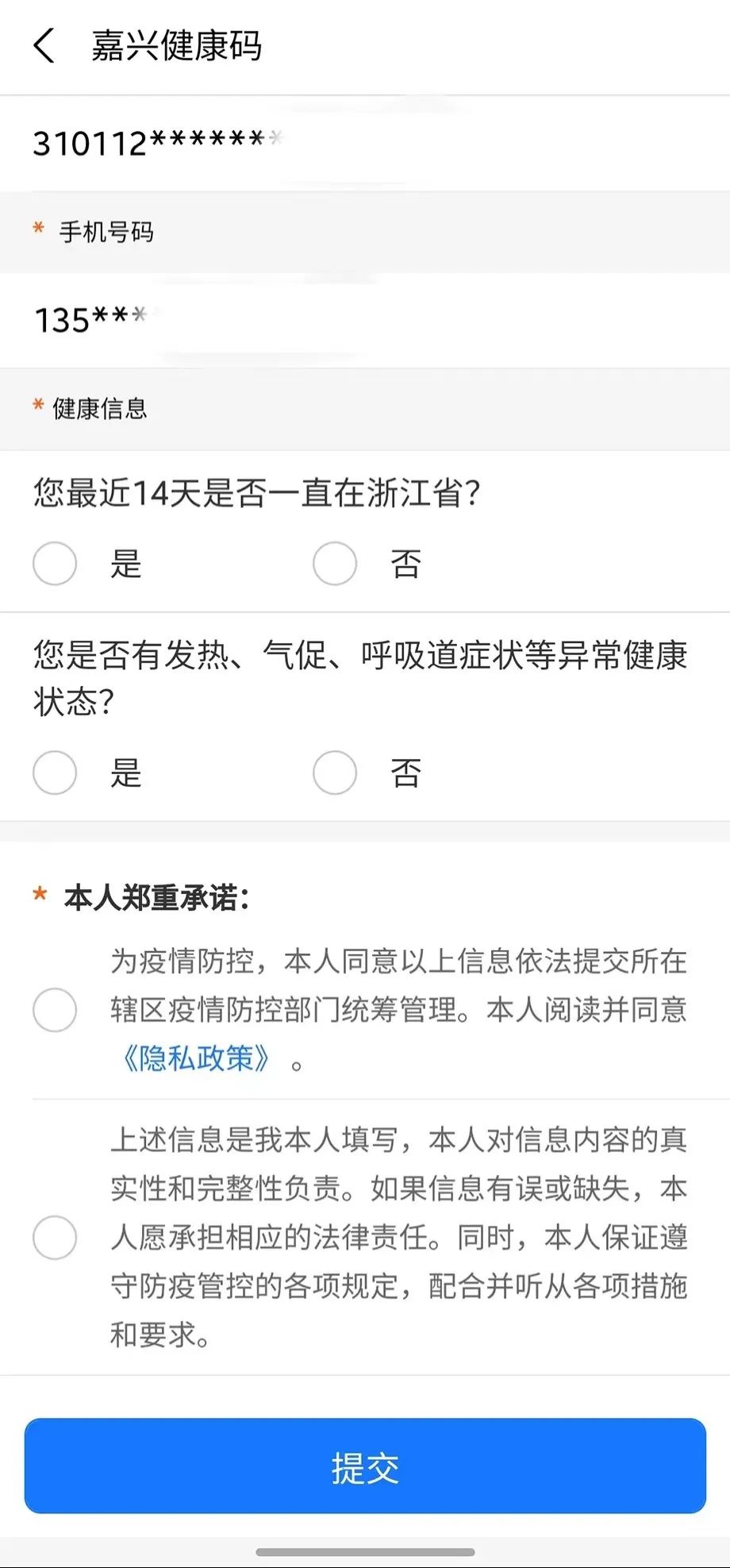Check the epidemic data consent agreement circle
This screenshot has height=1568, width=730.
[55, 1010]
